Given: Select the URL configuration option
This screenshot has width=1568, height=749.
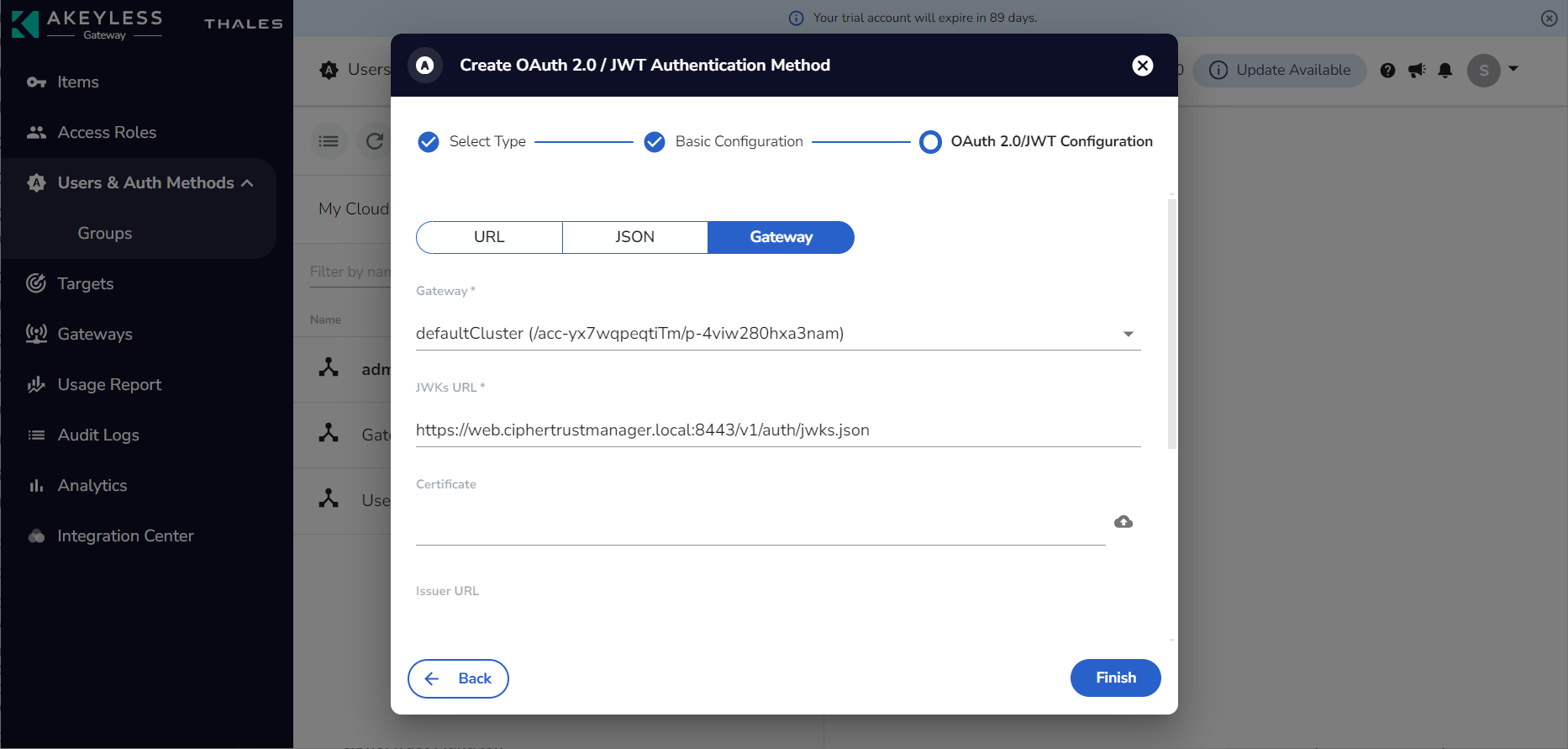Looking at the screenshot, I should pyautogui.click(x=489, y=237).
